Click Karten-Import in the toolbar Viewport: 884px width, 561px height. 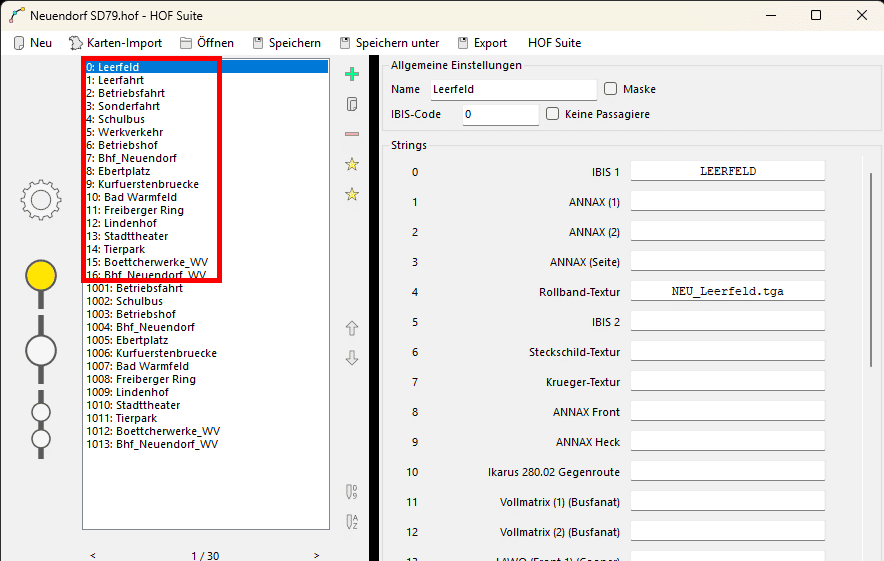click(x=115, y=43)
